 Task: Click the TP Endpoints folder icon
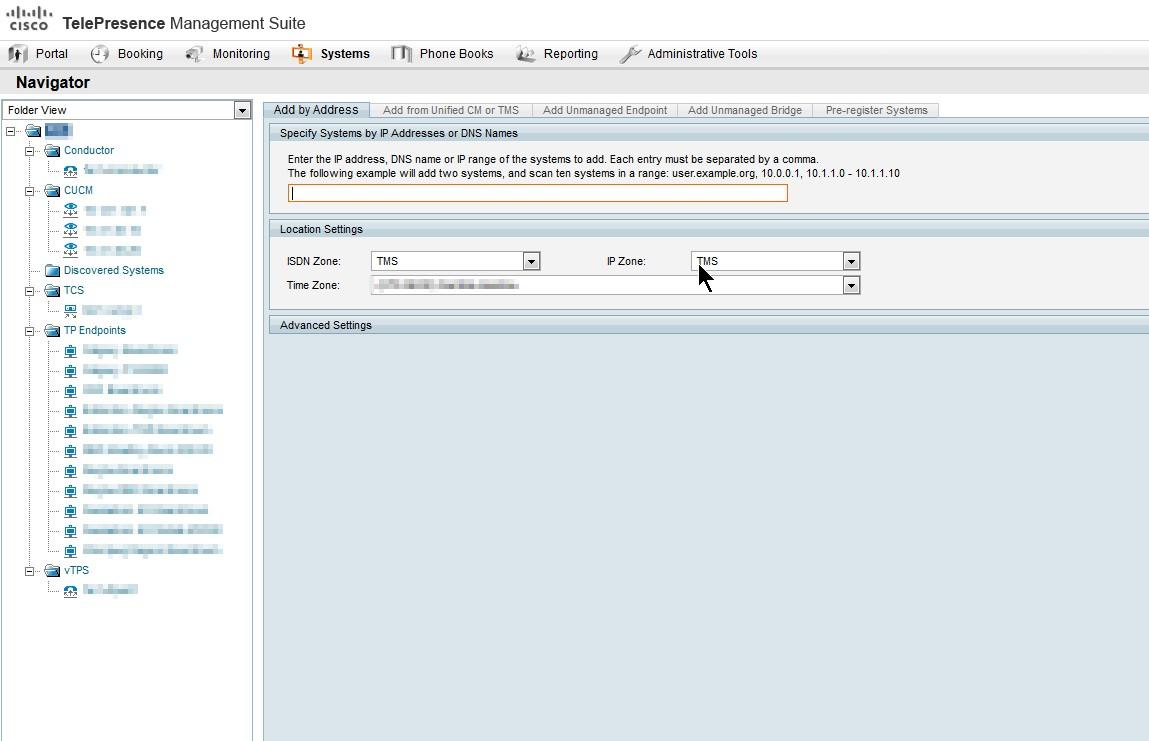(x=52, y=331)
